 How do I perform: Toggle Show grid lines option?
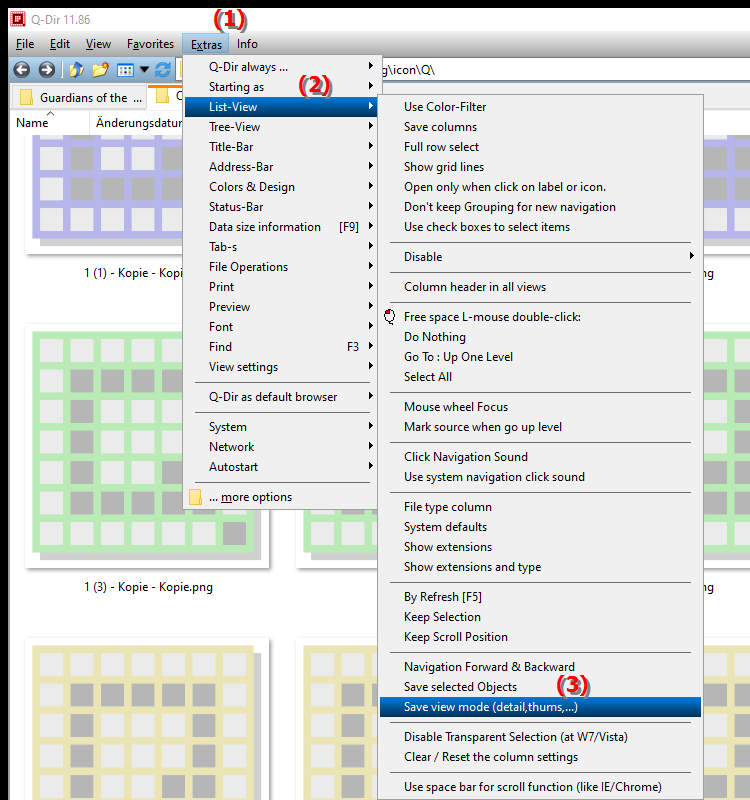click(540, 167)
